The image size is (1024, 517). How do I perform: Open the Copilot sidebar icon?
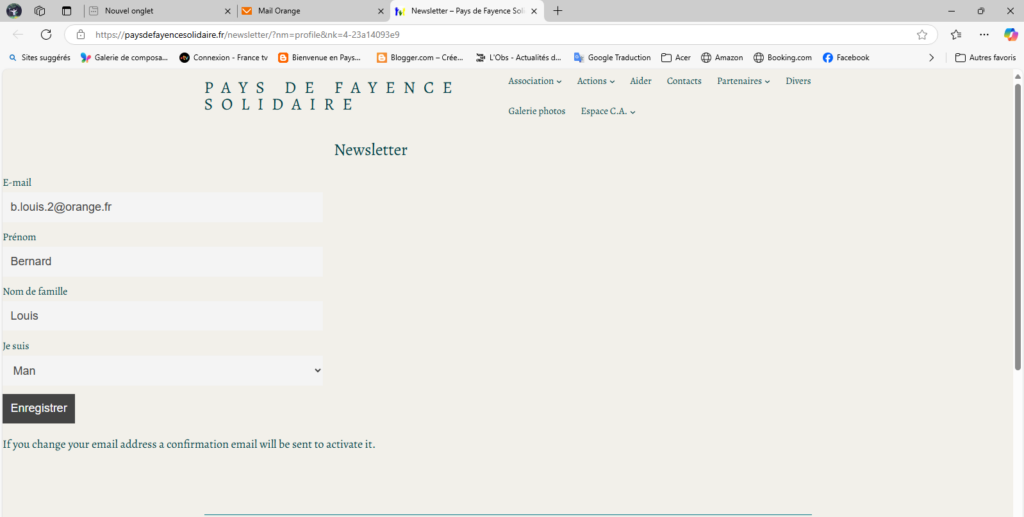[1010, 34]
